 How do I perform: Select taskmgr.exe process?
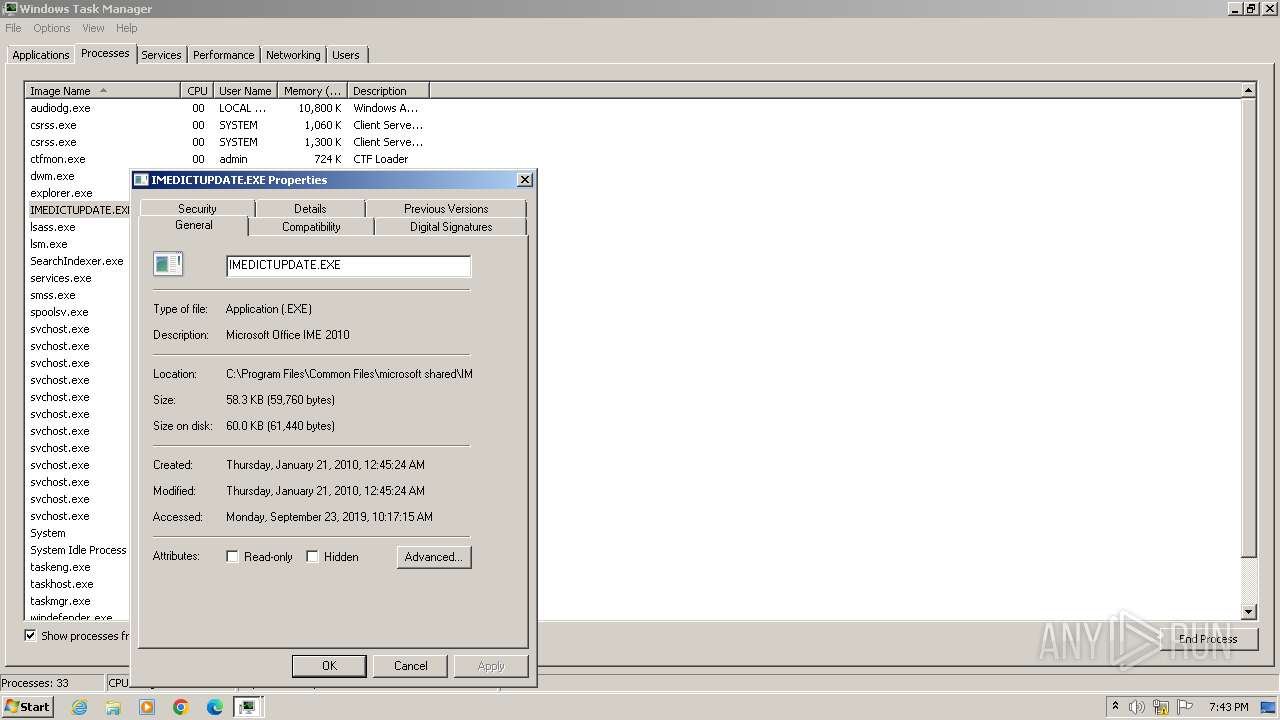pos(60,601)
